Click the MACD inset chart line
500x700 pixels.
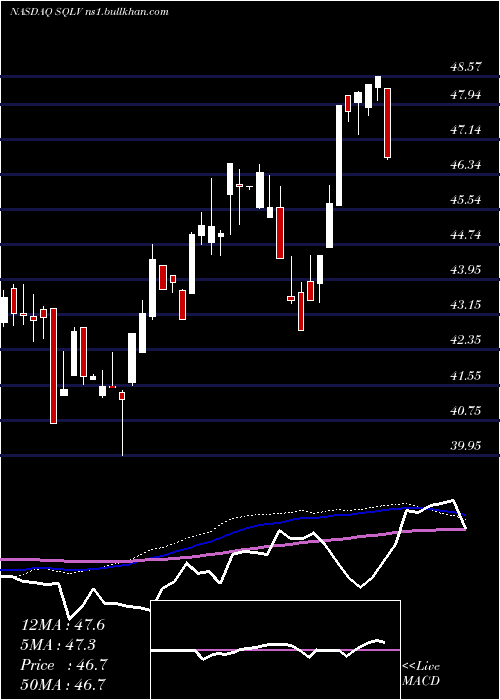tap(268, 650)
